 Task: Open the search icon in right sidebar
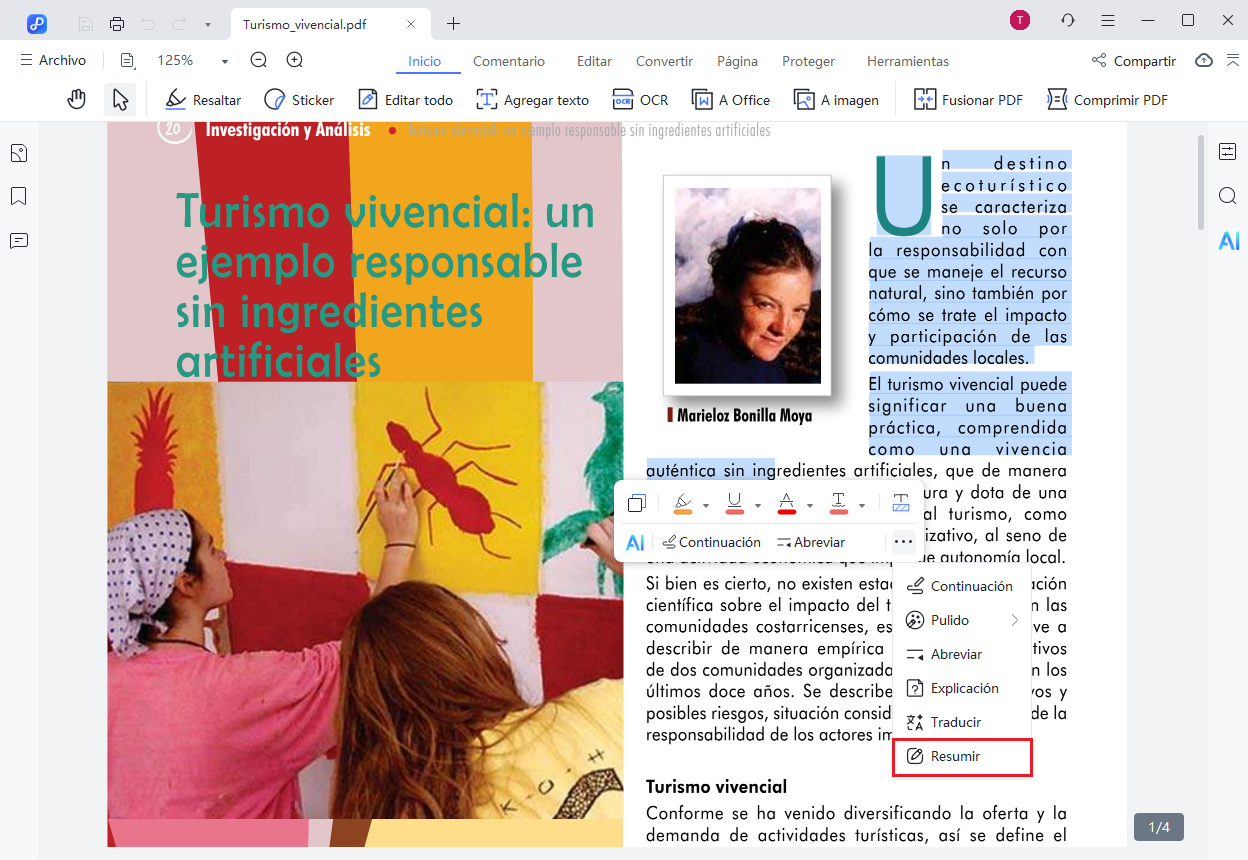point(1228,196)
